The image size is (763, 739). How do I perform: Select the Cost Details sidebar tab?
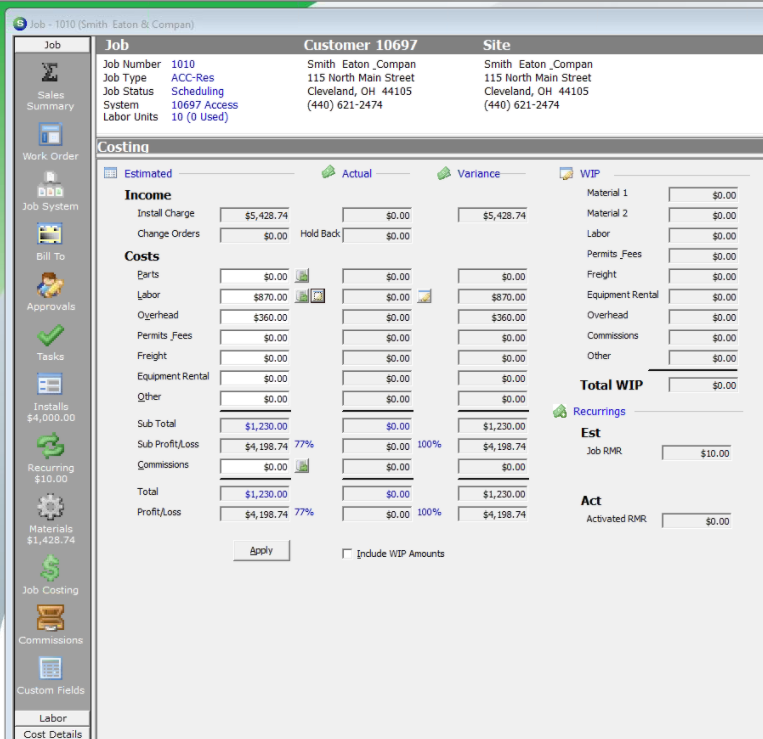[53, 734]
